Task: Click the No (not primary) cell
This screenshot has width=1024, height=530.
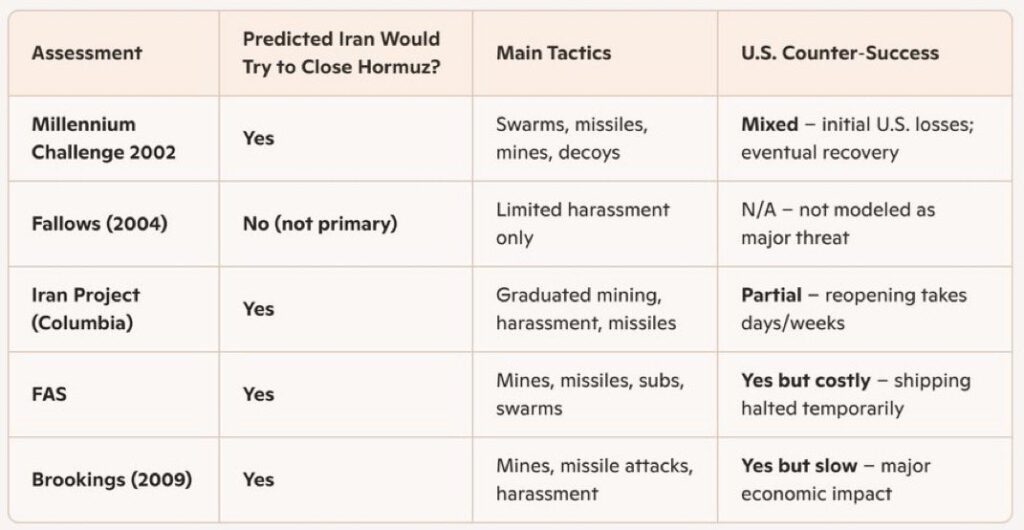Action: (x=320, y=223)
